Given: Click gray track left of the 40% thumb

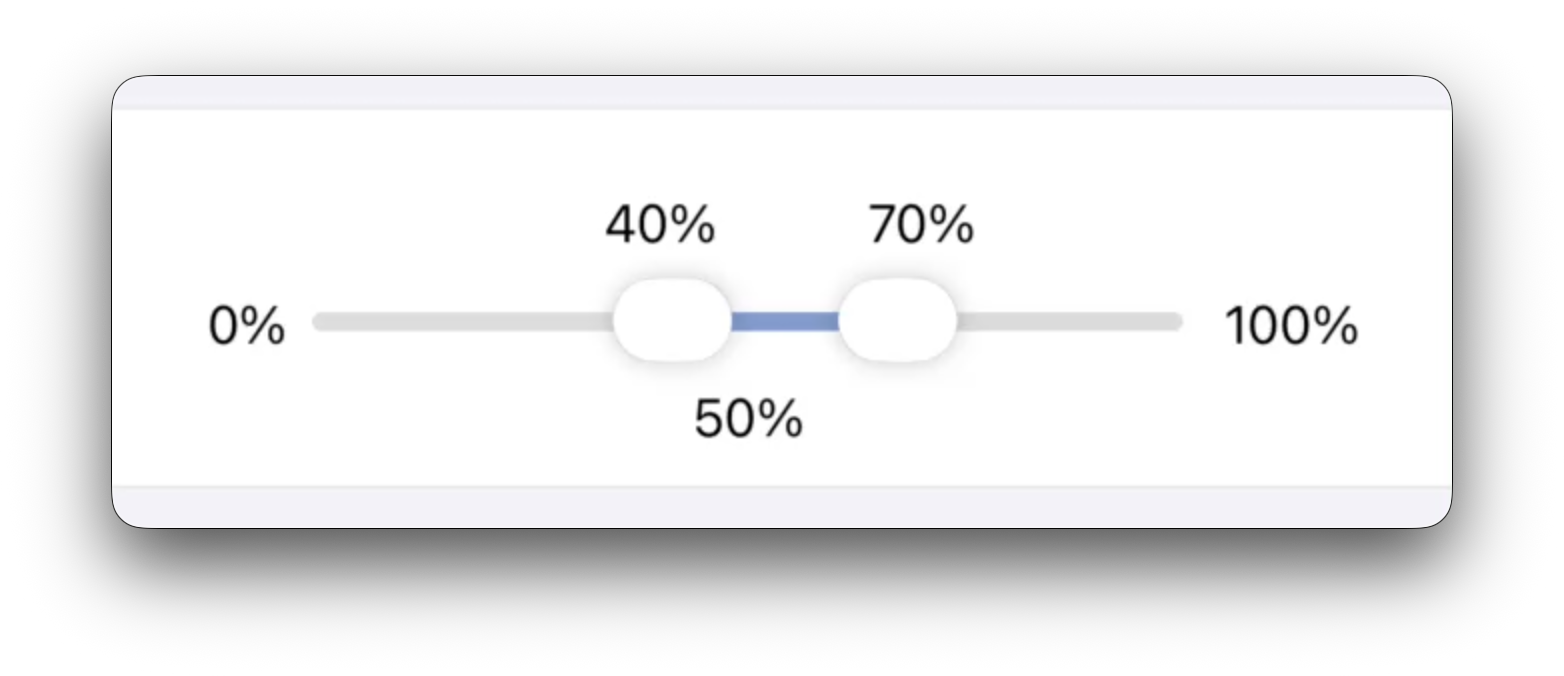Looking at the screenshot, I should [460, 321].
